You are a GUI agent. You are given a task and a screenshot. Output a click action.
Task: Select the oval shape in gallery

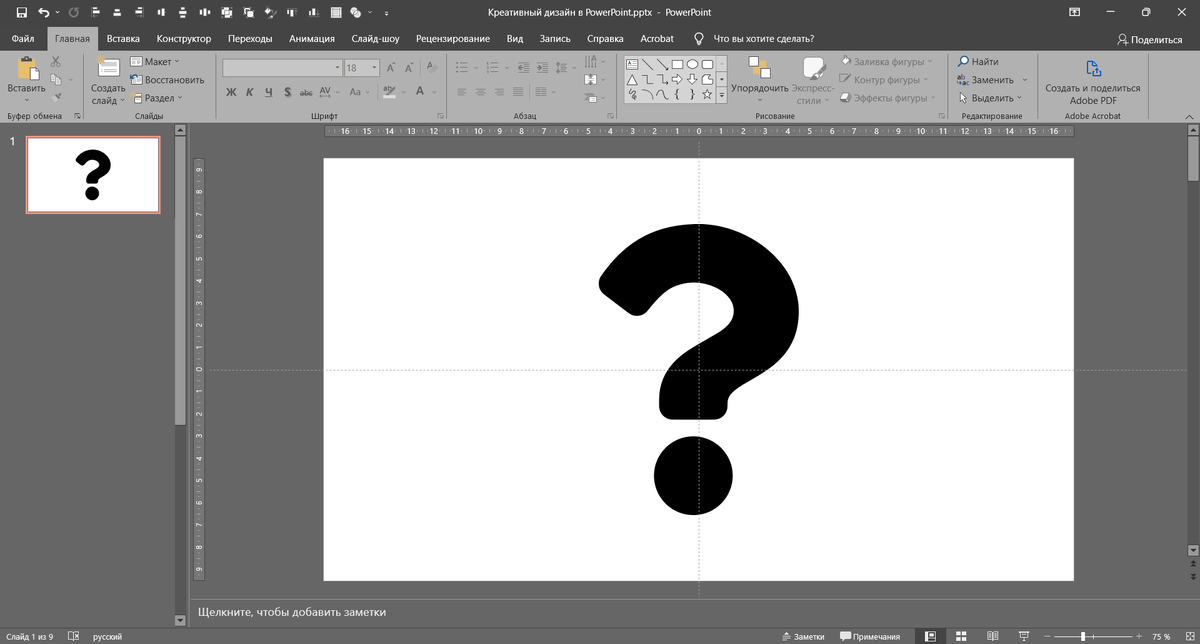pos(692,64)
